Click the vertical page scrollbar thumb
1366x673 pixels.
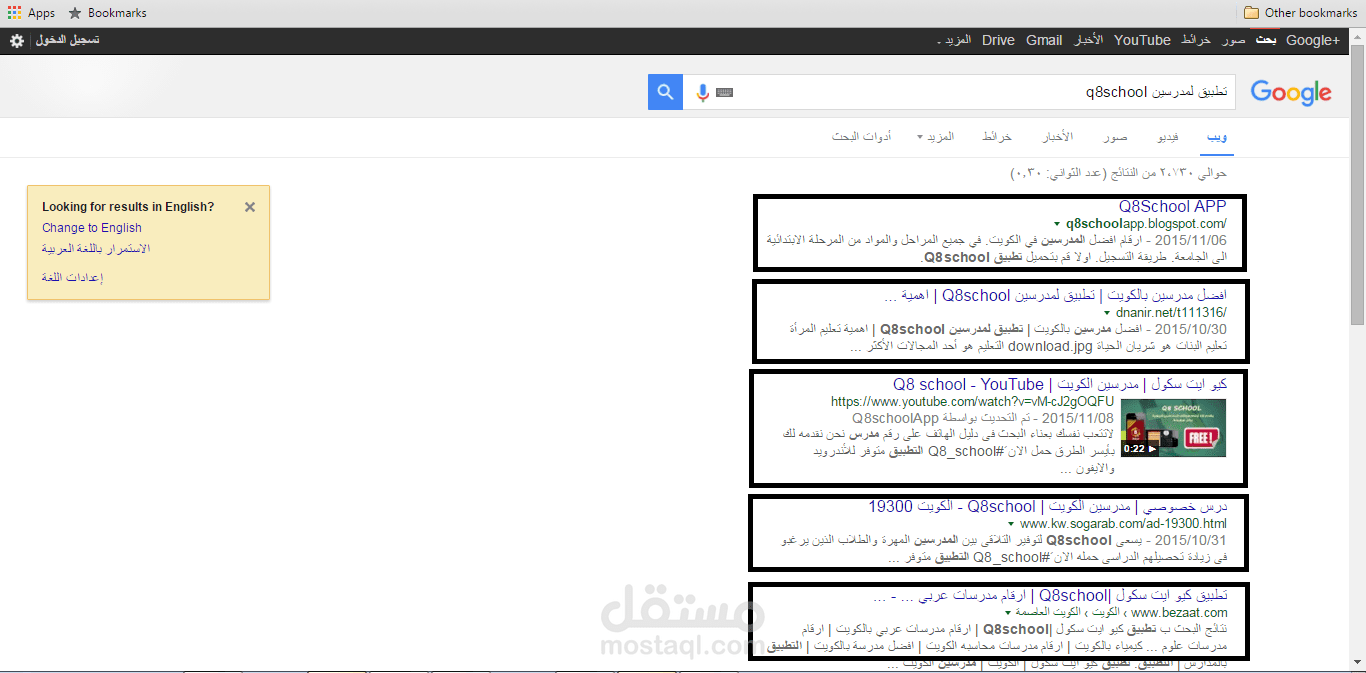[x=1357, y=184]
